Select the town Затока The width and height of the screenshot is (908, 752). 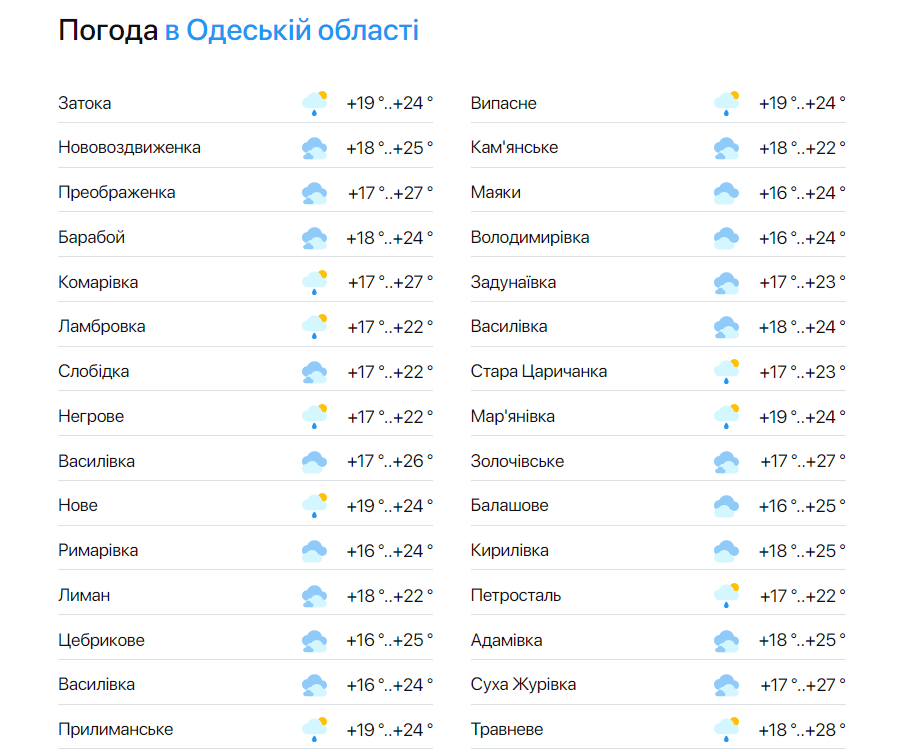80,102
